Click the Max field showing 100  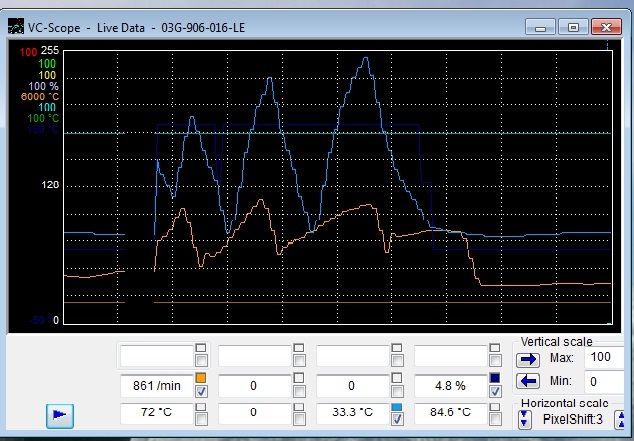[x=604, y=357]
